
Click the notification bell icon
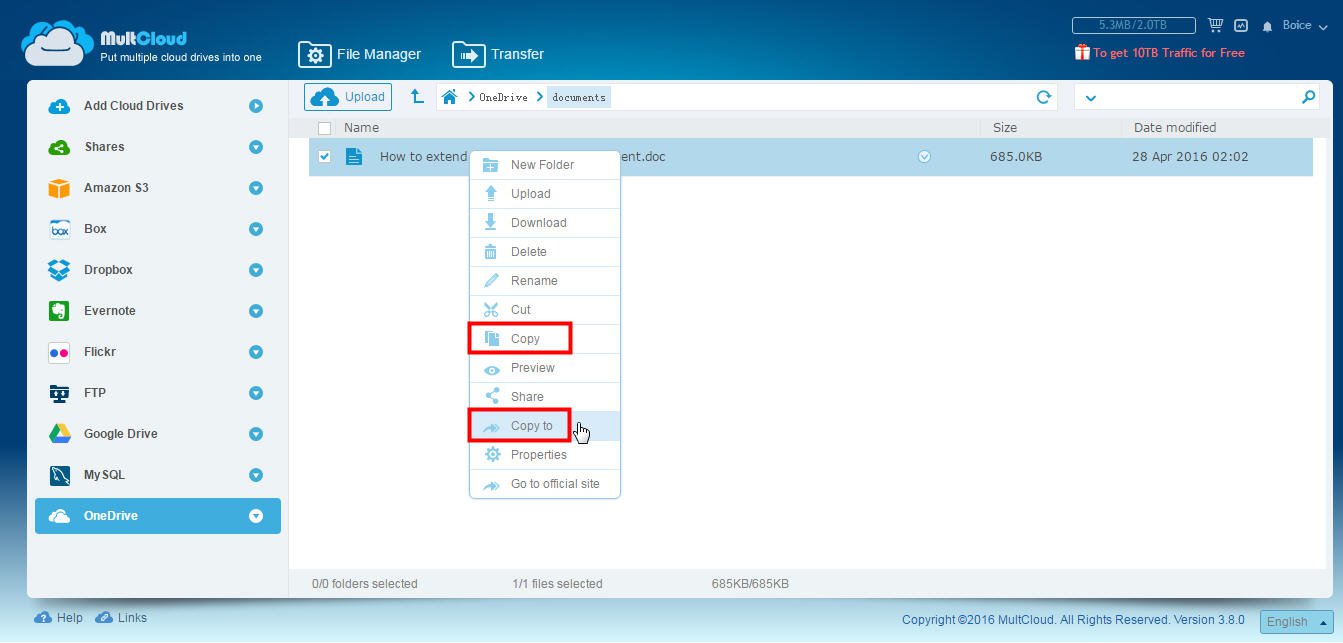click(x=1267, y=26)
